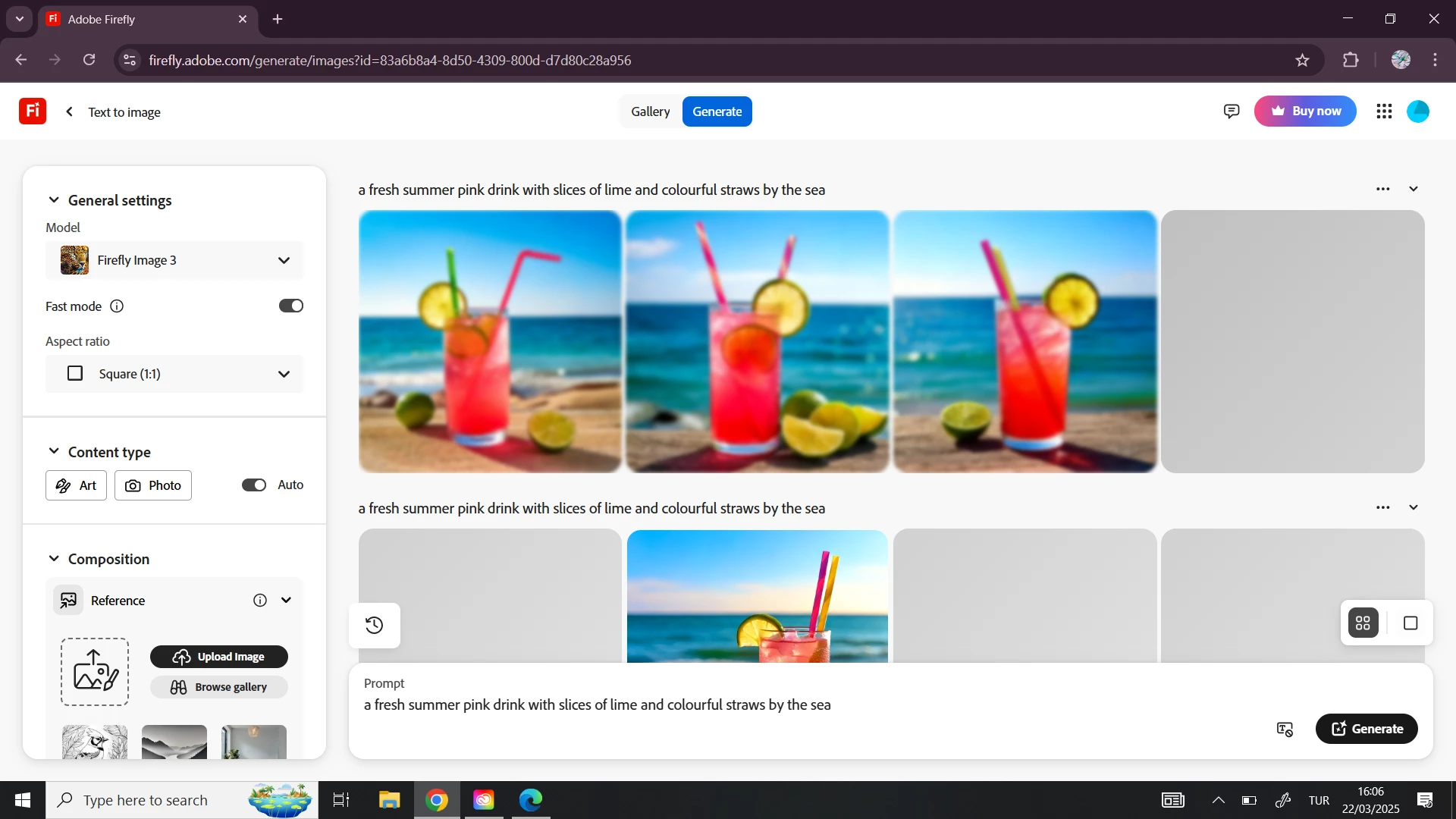
Task: Select the Photo content type
Action: coord(153,485)
